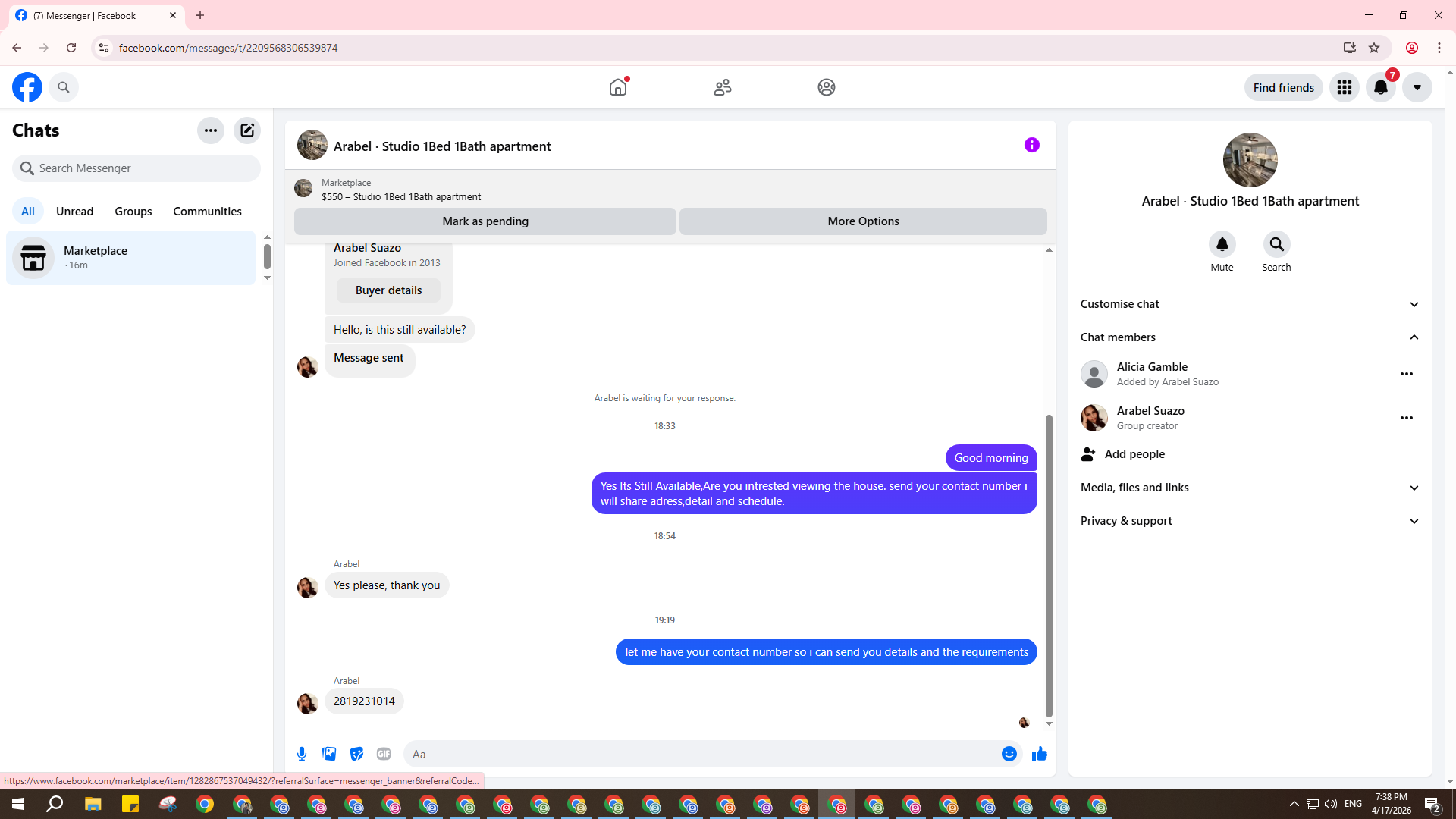Image resolution: width=1456 pixels, height=819 pixels.
Task: Click the attach photo icon
Action: (329, 754)
